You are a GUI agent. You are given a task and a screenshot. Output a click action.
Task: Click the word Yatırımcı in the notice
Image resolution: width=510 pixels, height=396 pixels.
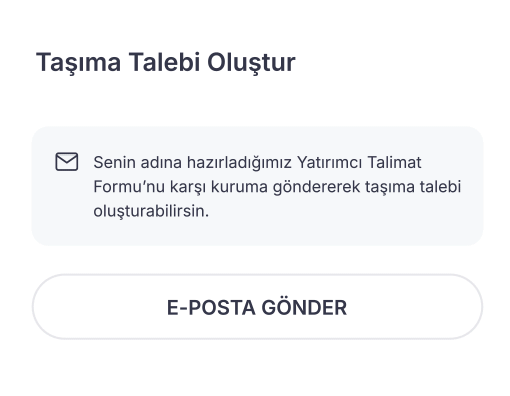coord(330,163)
